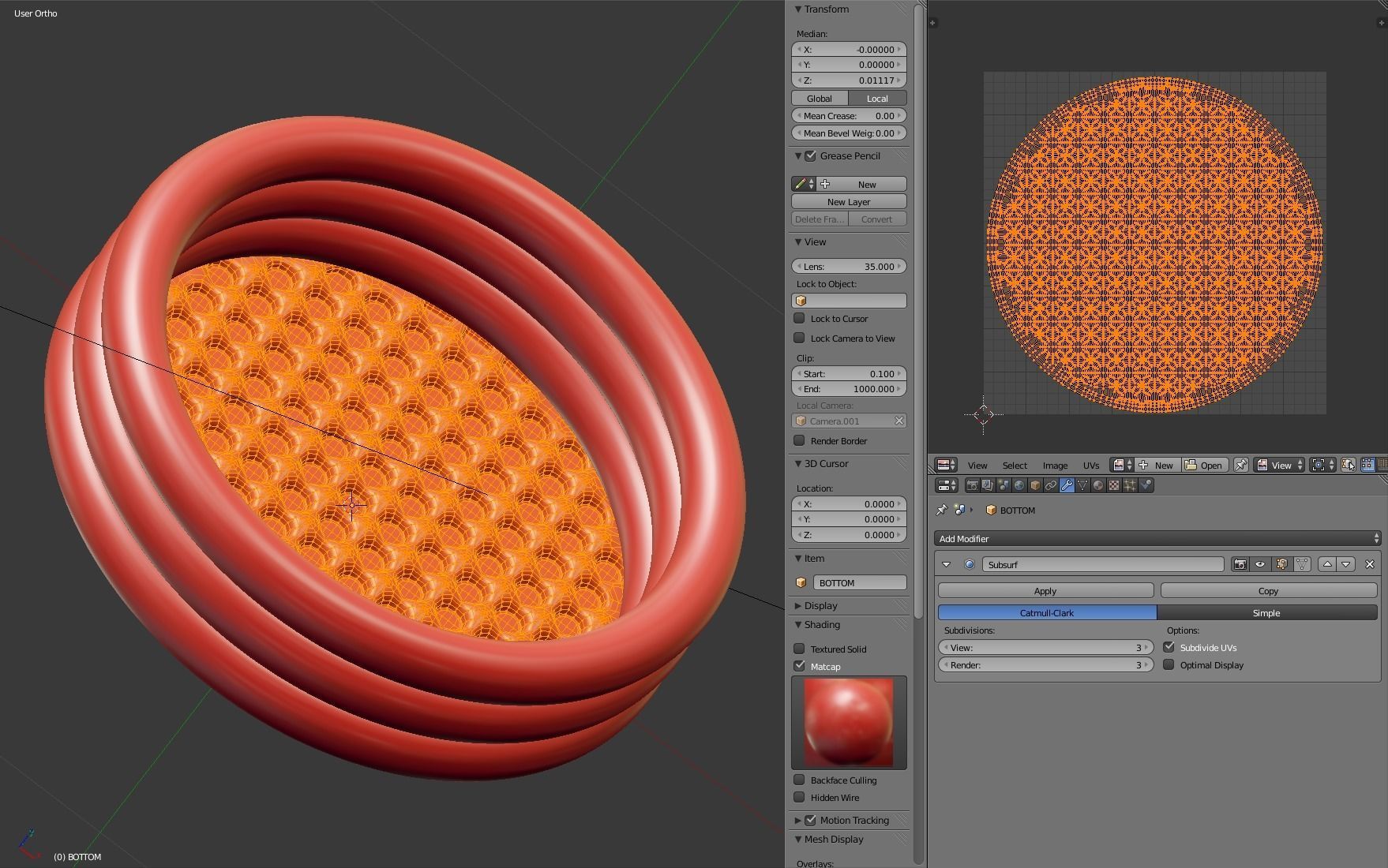Collapse the Transform panel
1388x868 pixels.
[x=798, y=9]
